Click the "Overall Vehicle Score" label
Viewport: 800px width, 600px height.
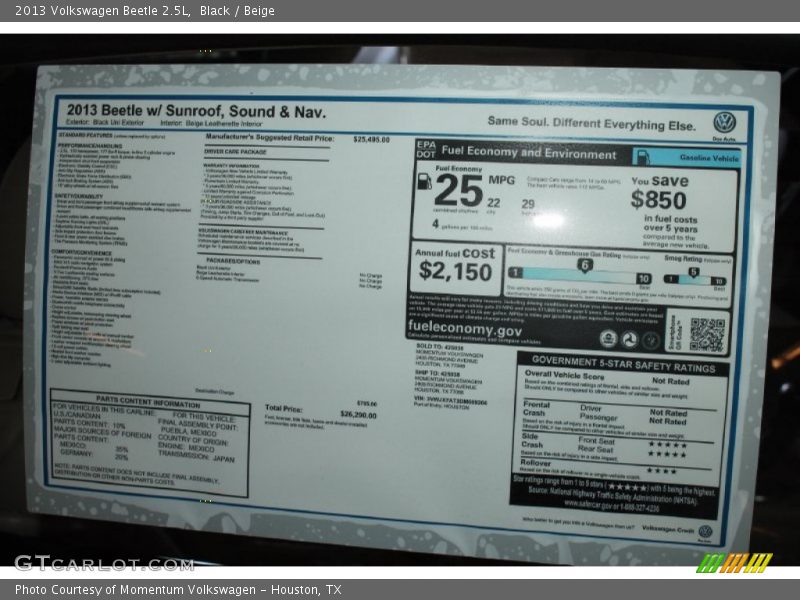(564, 375)
